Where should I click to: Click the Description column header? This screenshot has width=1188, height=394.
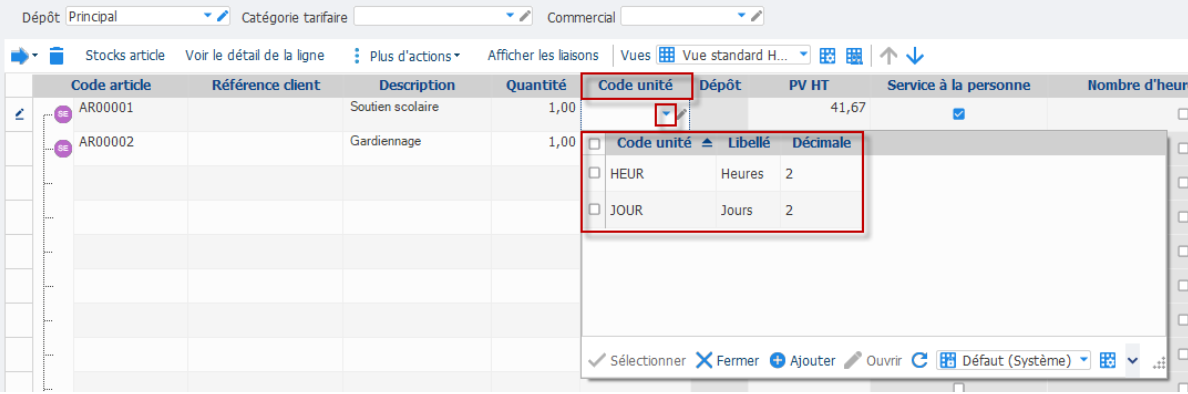tap(417, 85)
